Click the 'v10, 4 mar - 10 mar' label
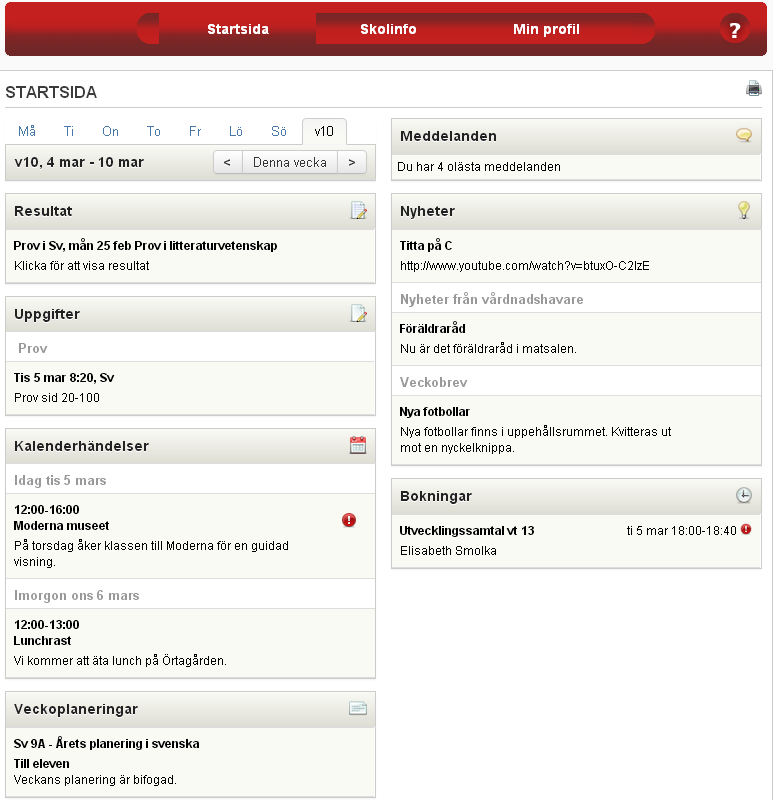This screenshot has height=800, width=773. (79, 162)
